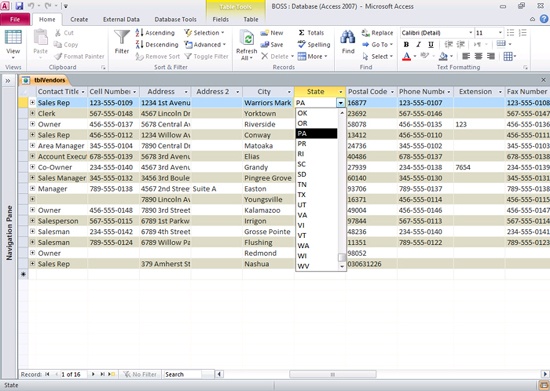550x391 pixels.
Task: Open City column header filter arrow
Action: pyautogui.click(x=289, y=92)
